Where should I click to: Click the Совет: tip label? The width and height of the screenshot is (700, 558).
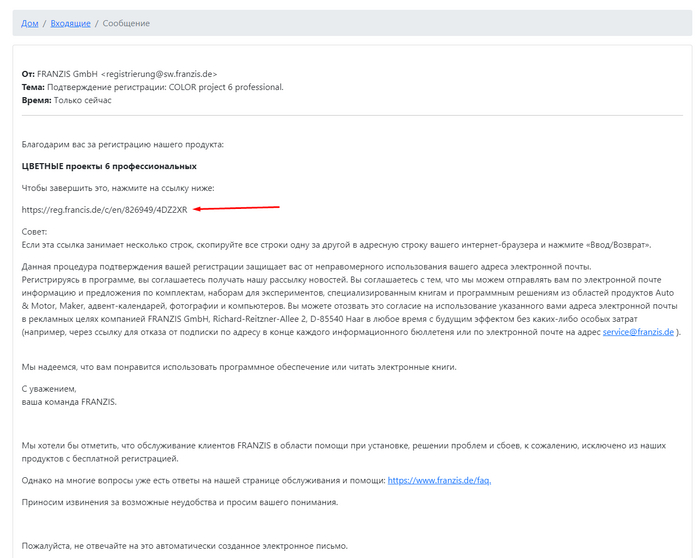coord(35,231)
